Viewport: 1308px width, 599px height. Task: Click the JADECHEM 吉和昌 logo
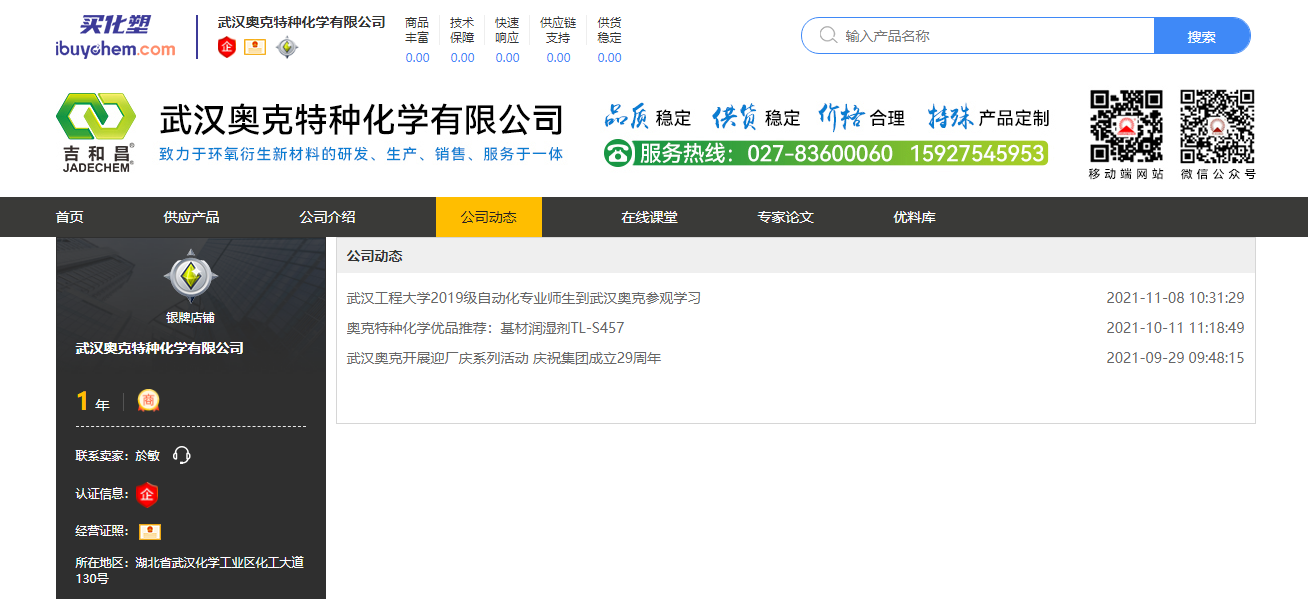(x=96, y=132)
